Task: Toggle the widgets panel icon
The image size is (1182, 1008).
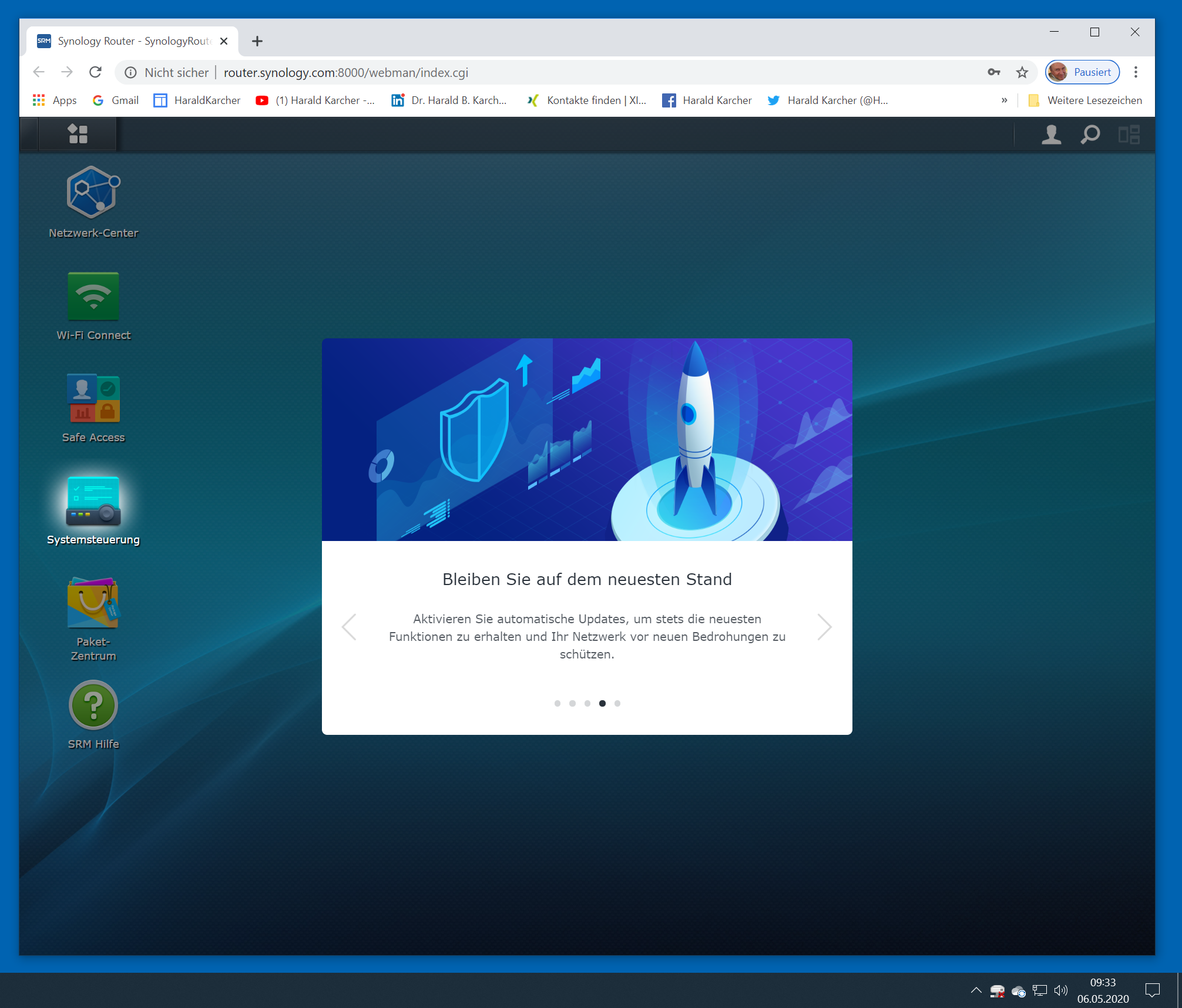Action: tap(1129, 135)
